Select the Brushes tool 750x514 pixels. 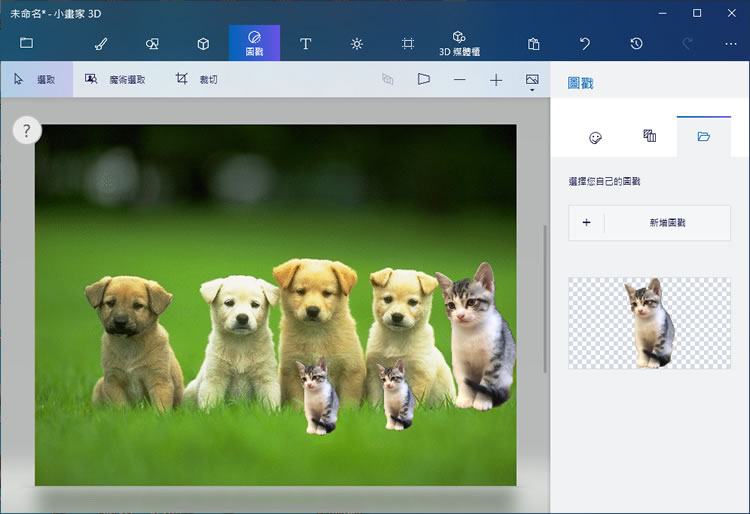coord(101,44)
